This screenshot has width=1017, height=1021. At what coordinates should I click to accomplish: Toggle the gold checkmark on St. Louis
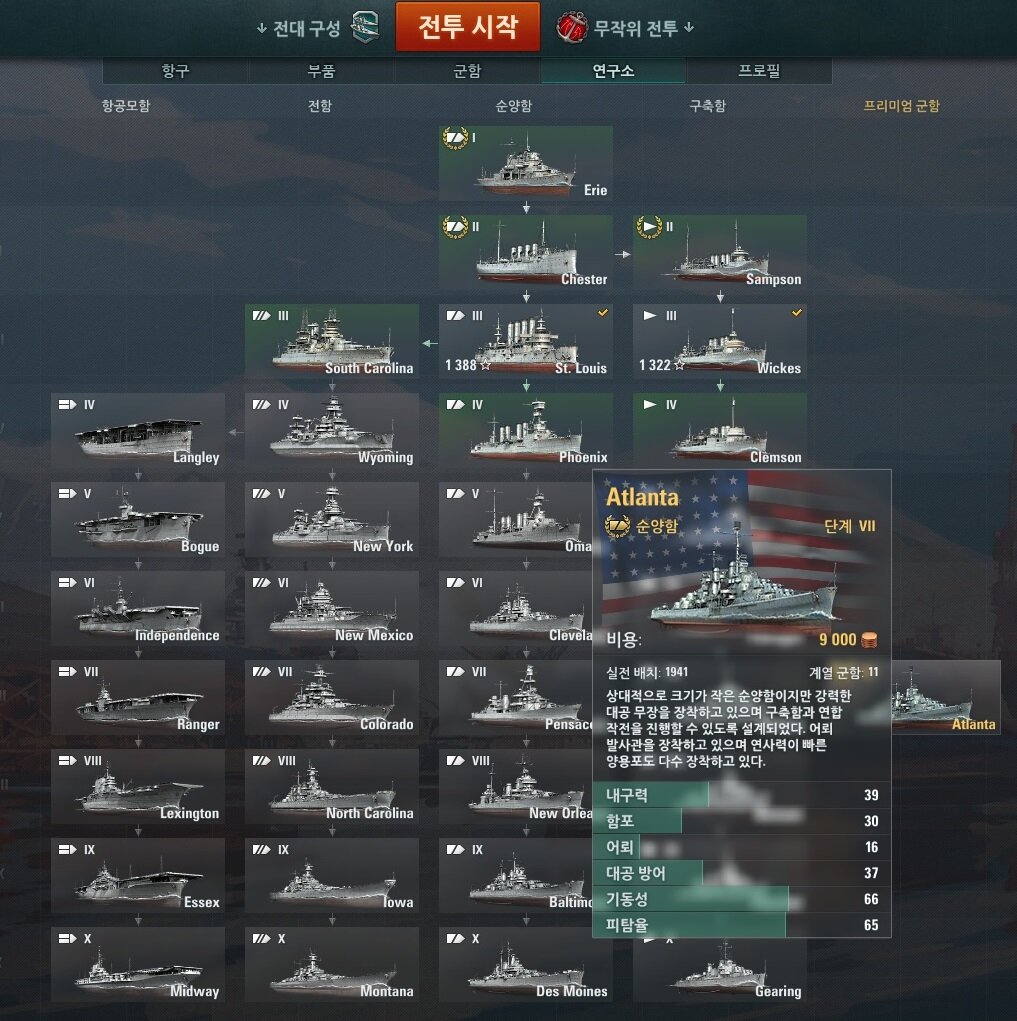603,313
